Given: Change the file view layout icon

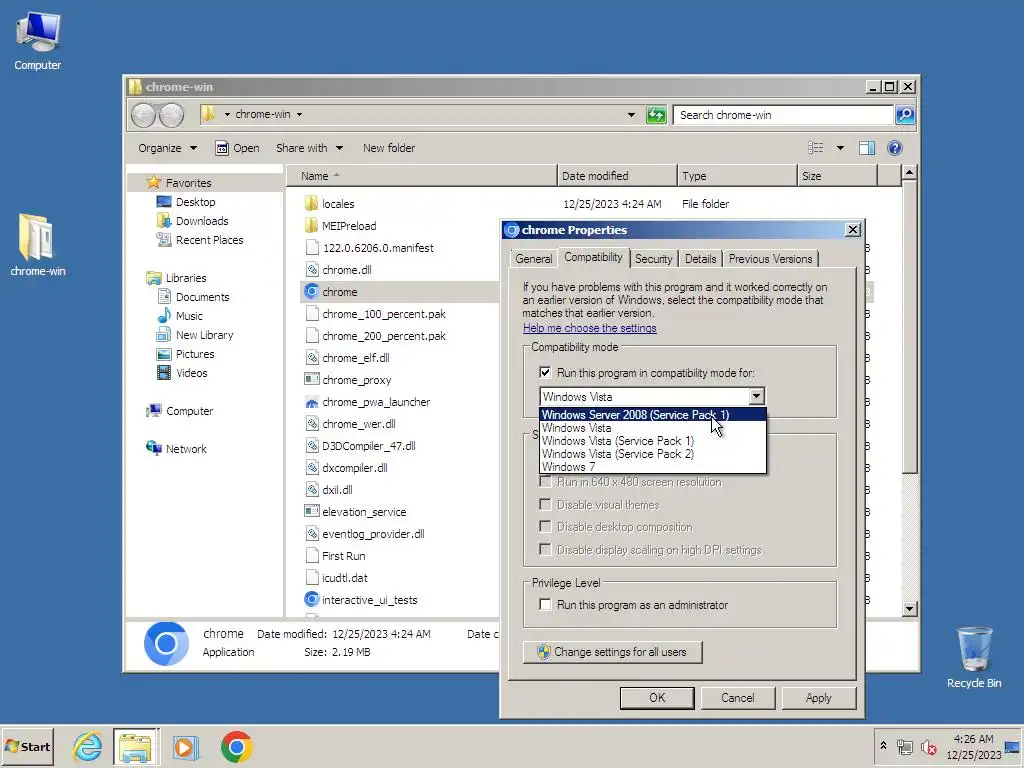Looking at the screenshot, I should pos(816,148).
